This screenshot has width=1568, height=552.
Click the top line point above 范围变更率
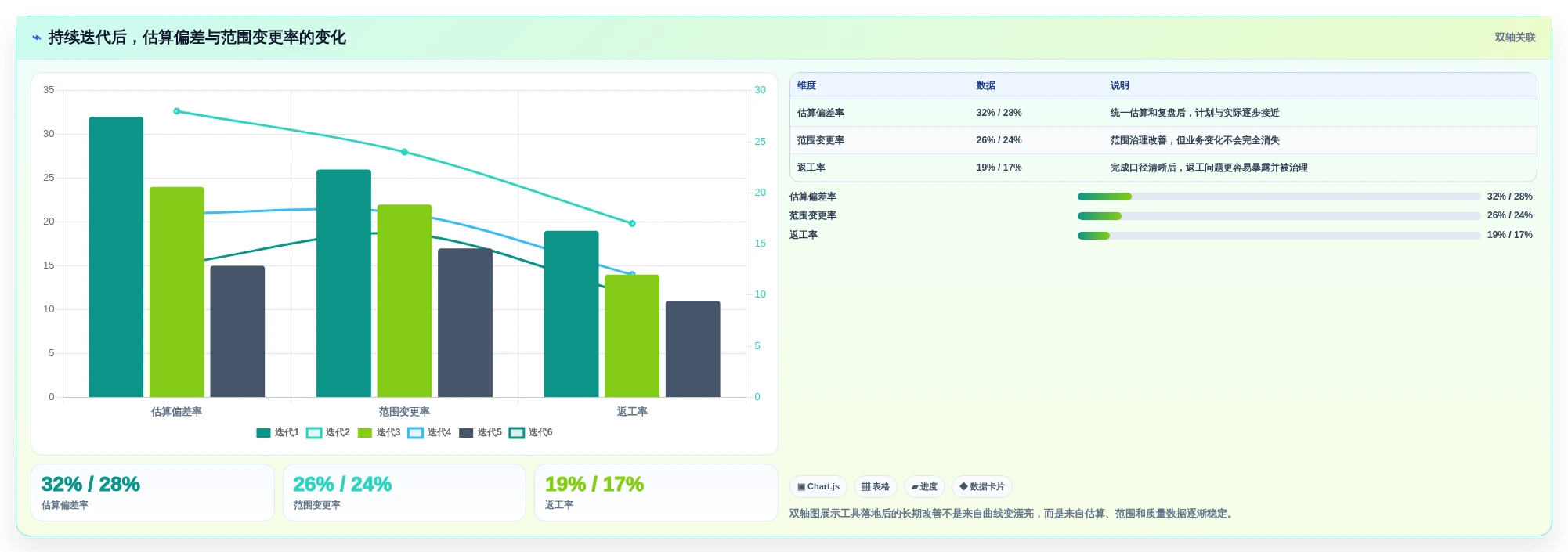click(x=404, y=152)
